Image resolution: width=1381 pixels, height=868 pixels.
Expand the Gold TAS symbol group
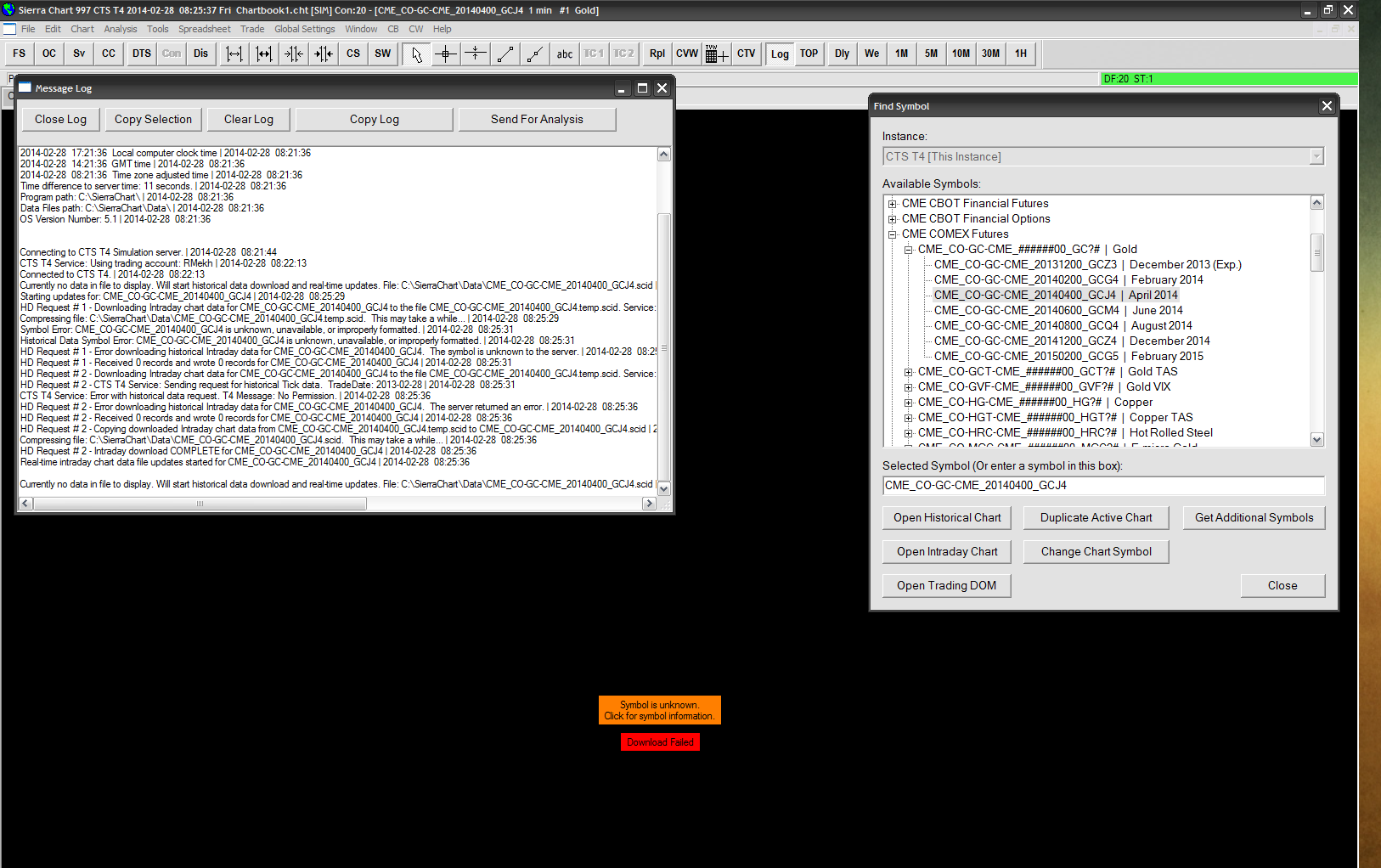pyautogui.click(x=908, y=372)
